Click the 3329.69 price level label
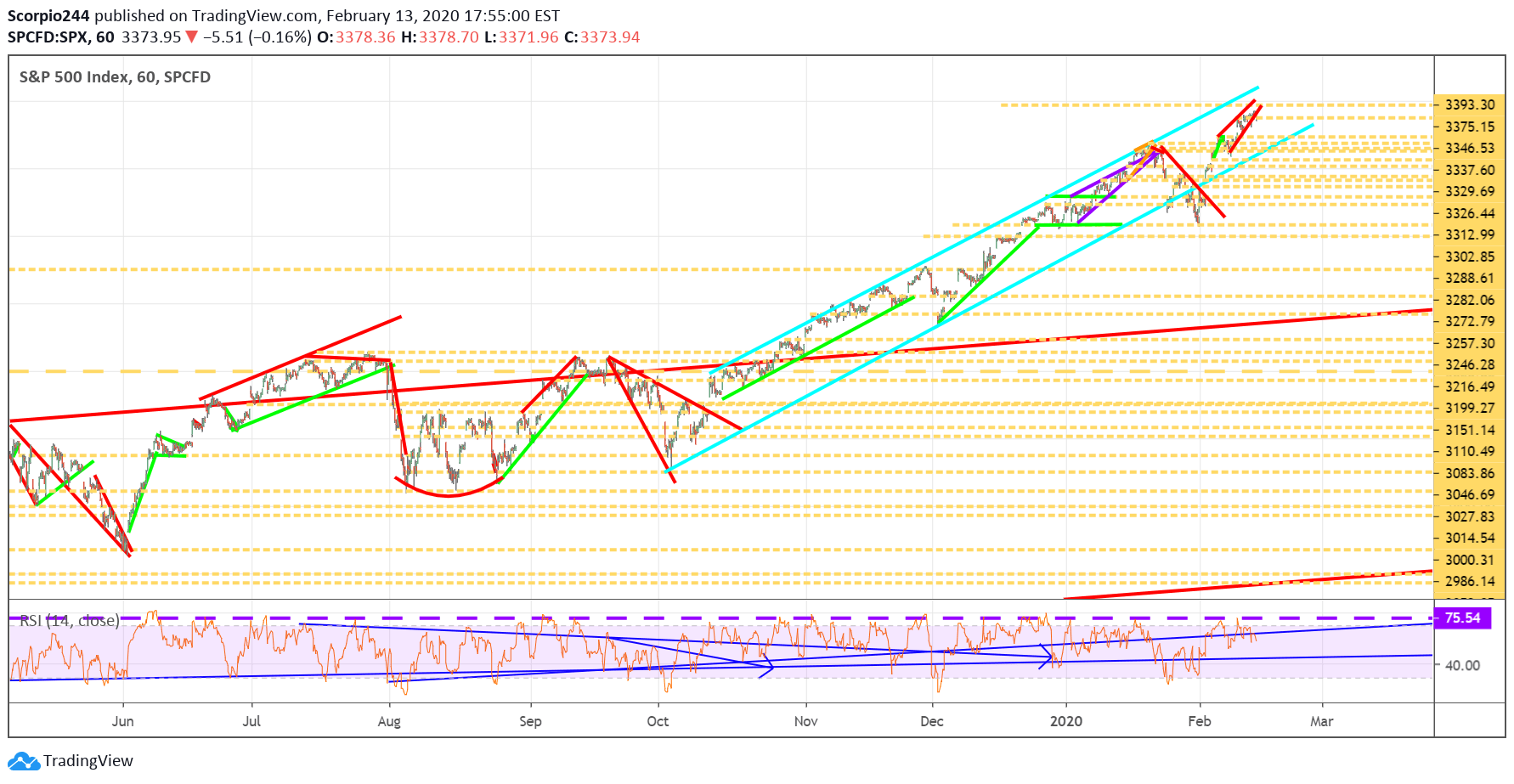 click(x=1470, y=192)
